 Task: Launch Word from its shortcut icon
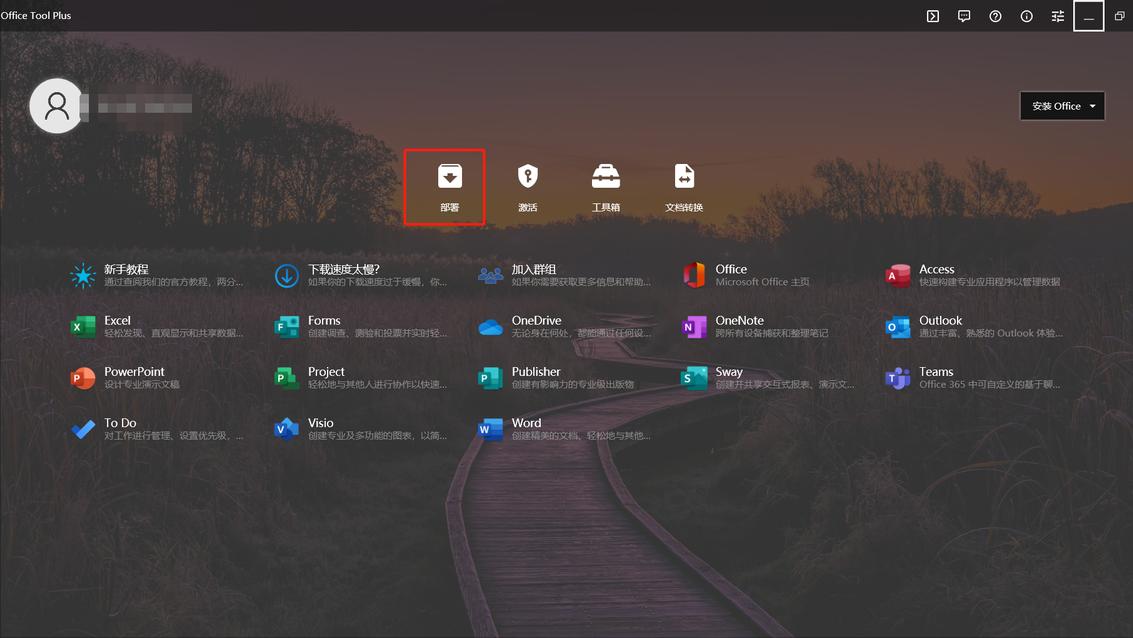pyautogui.click(x=489, y=429)
